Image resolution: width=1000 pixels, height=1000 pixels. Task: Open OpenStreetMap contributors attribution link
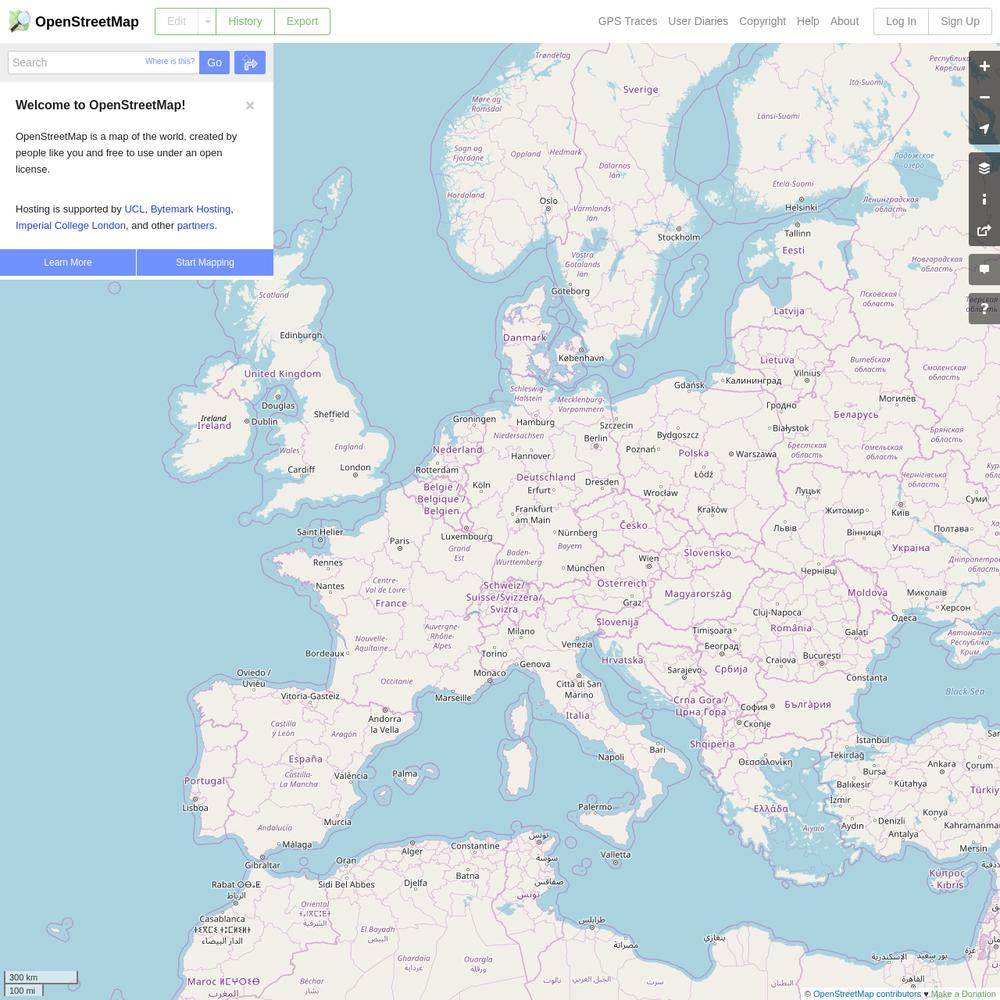[x=867, y=994]
